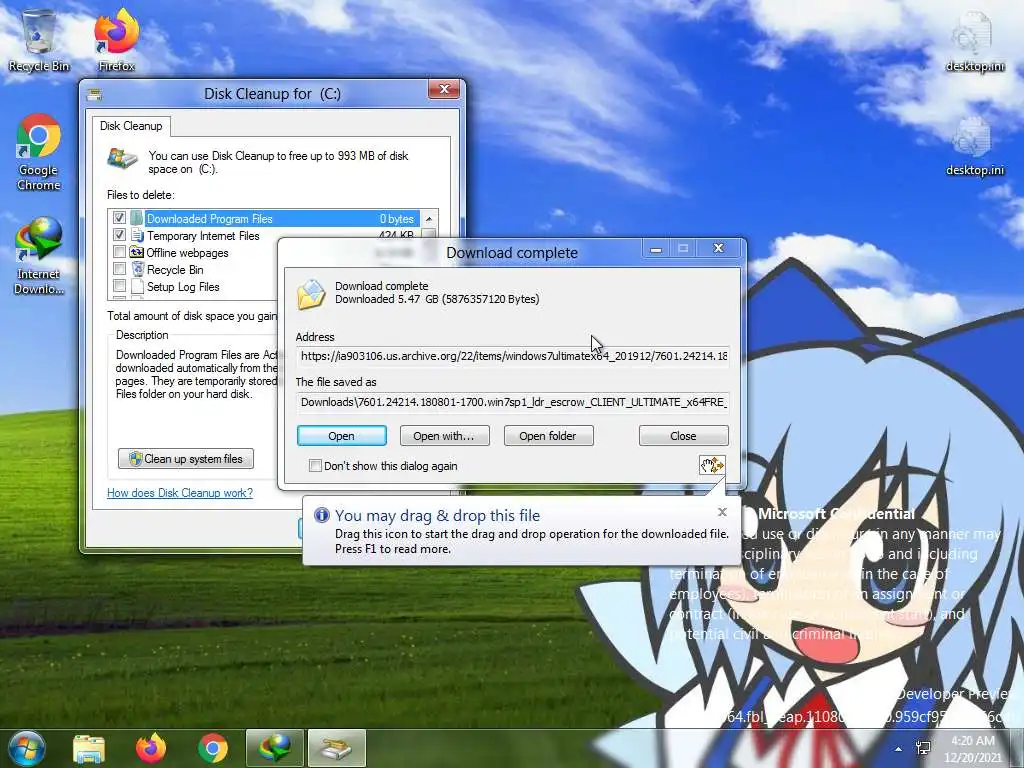Click Close button in Download complete dialog
The image size is (1024, 768).
point(683,436)
